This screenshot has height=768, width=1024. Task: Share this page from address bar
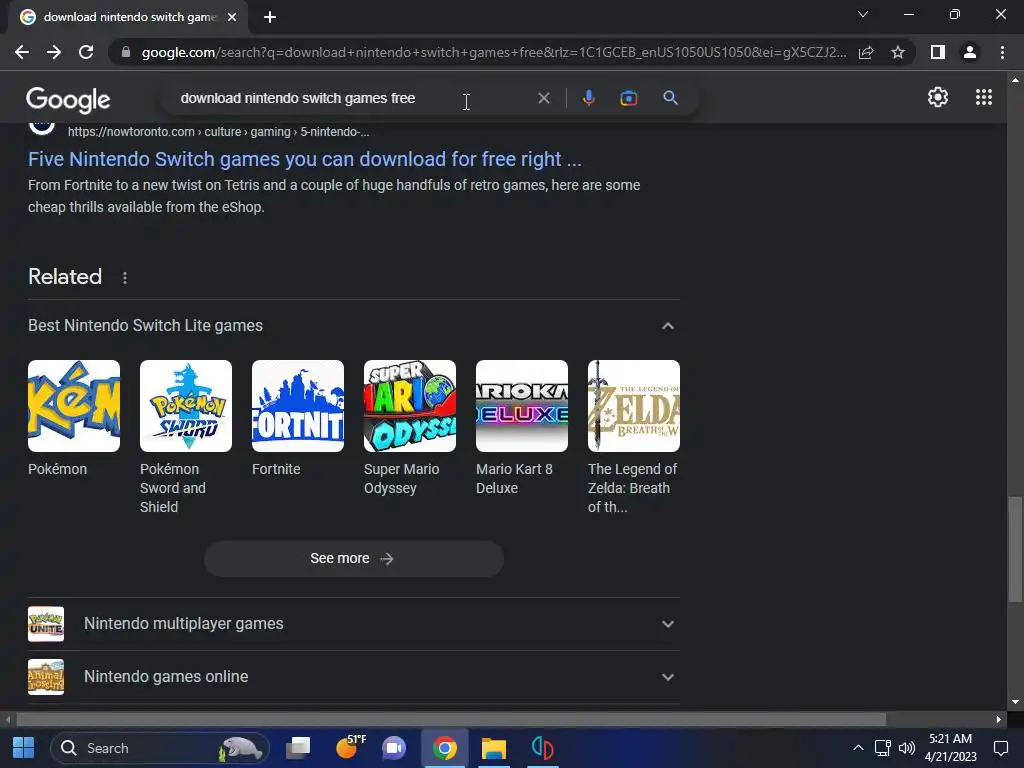(x=866, y=52)
